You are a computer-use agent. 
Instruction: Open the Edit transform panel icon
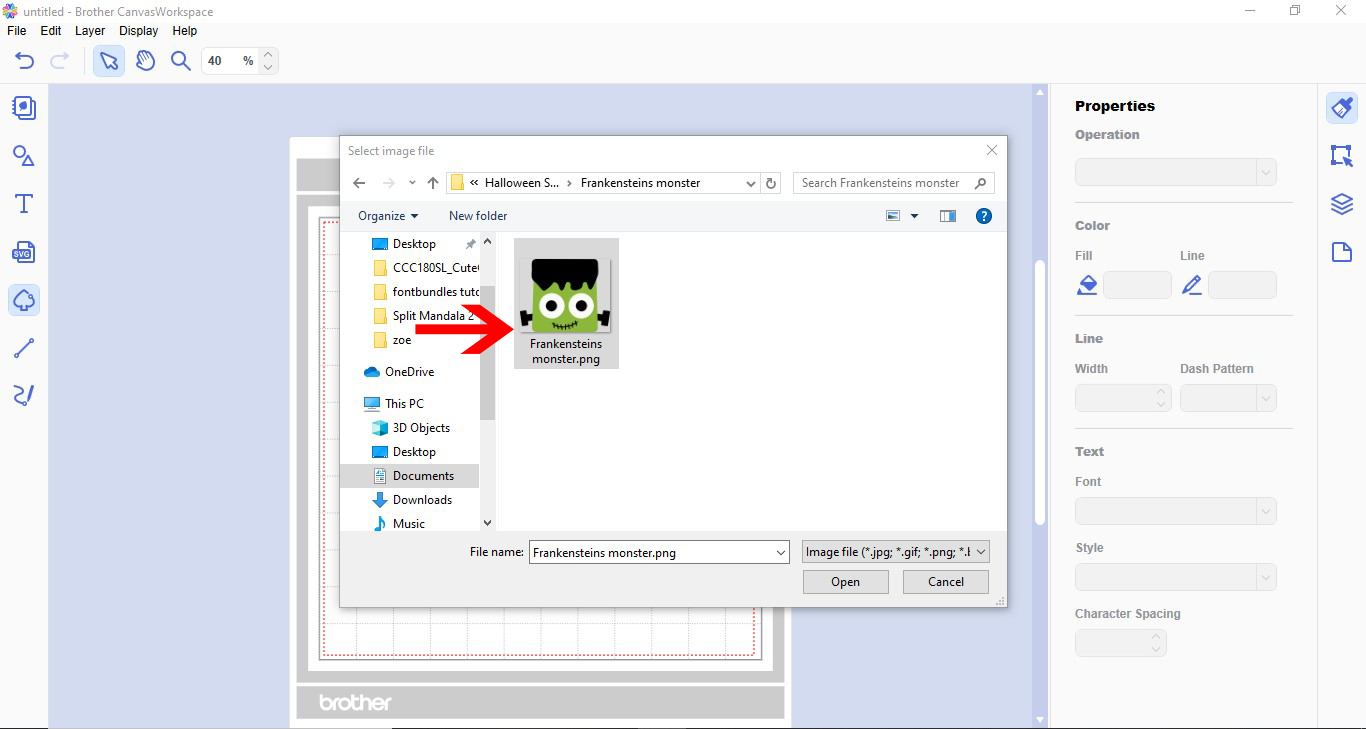pos(1342,156)
